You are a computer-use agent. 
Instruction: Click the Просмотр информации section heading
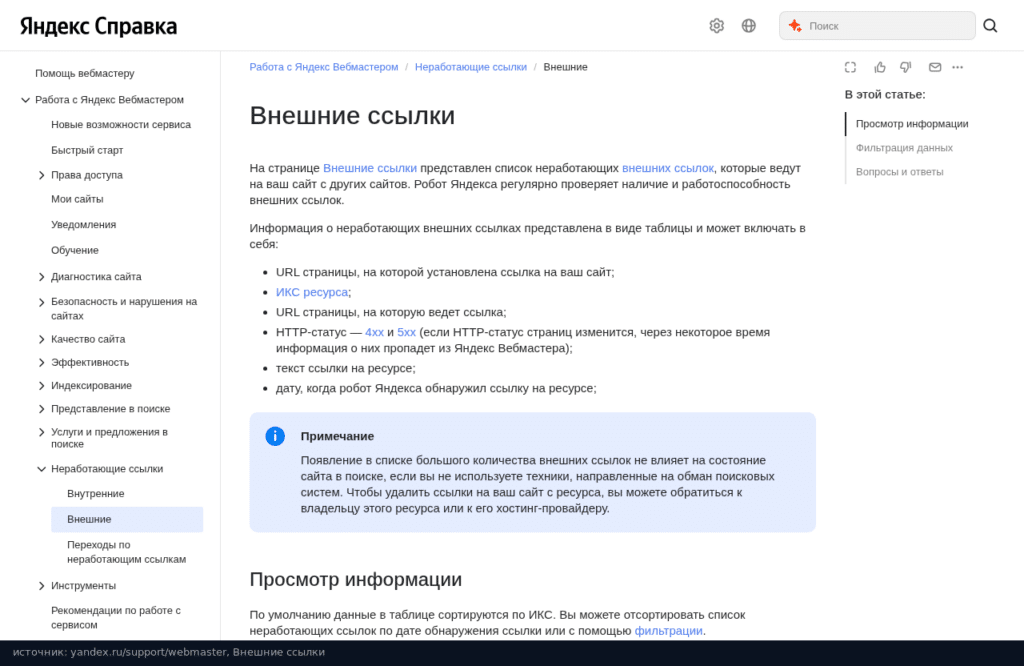(x=355, y=579)
